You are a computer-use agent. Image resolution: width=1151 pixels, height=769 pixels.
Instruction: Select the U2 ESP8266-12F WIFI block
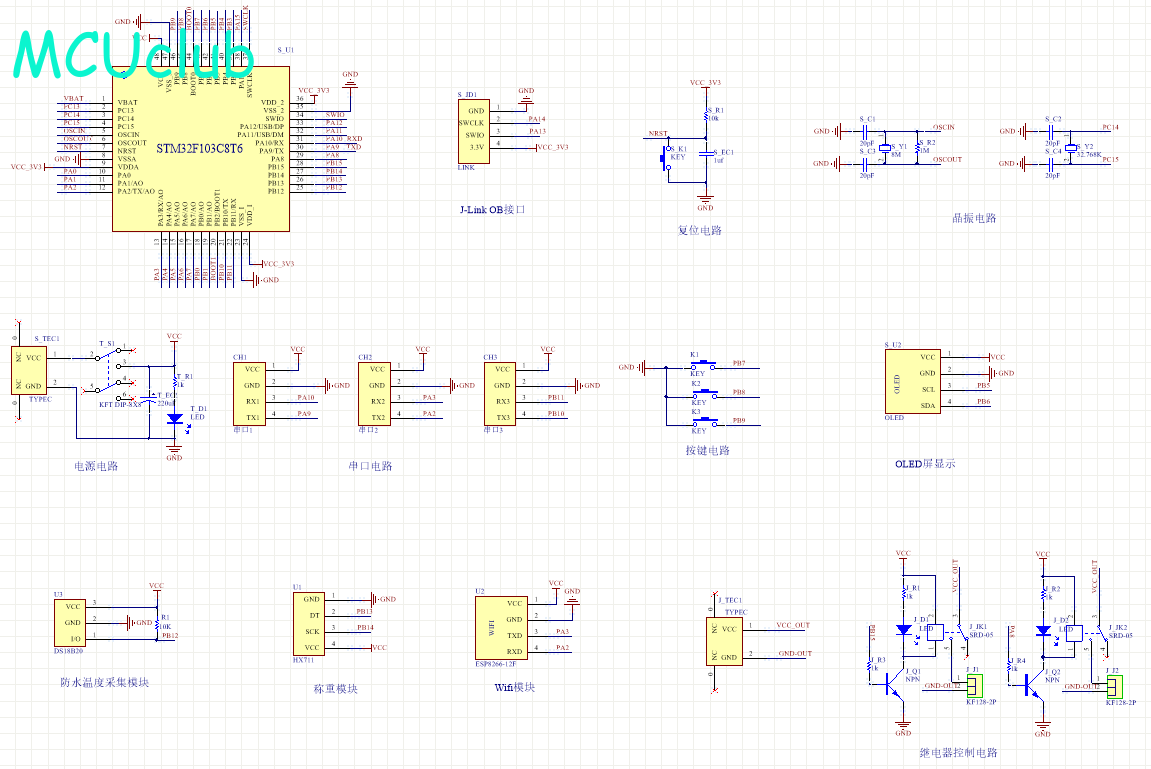pos(501,628)
